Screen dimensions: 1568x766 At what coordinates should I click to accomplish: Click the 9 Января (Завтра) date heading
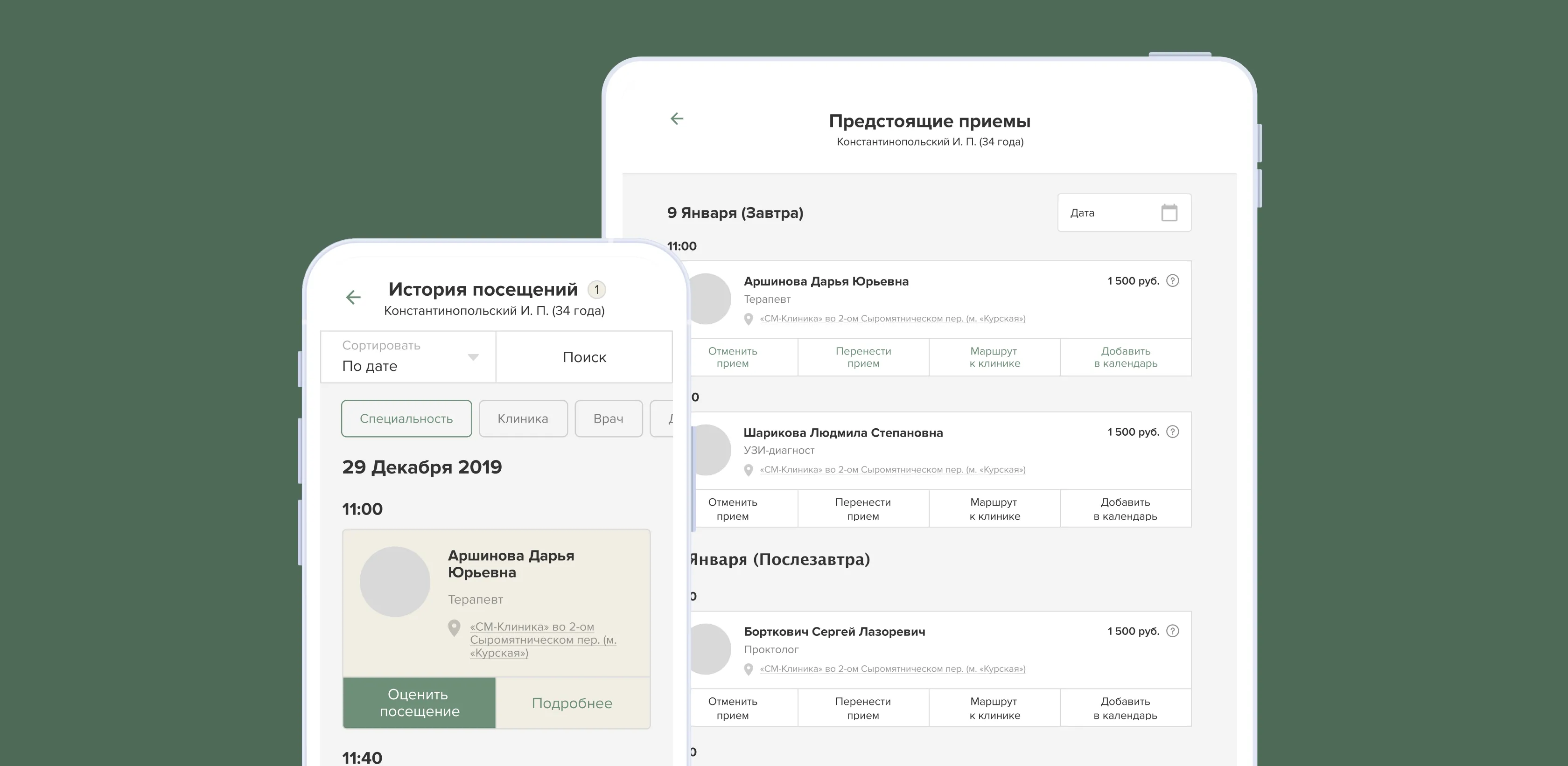[x=735, y=212]
